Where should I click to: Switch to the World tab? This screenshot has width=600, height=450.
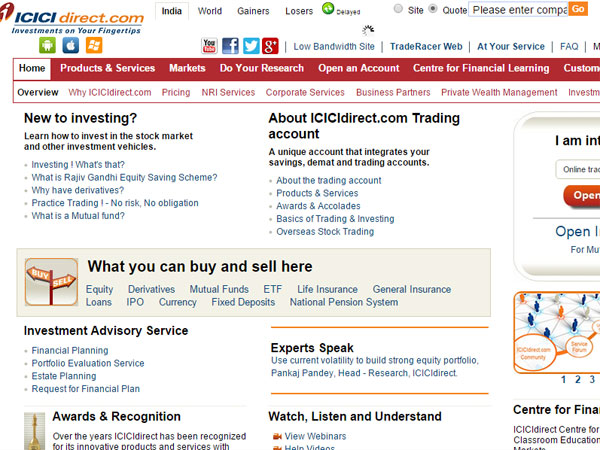(210, 11)
